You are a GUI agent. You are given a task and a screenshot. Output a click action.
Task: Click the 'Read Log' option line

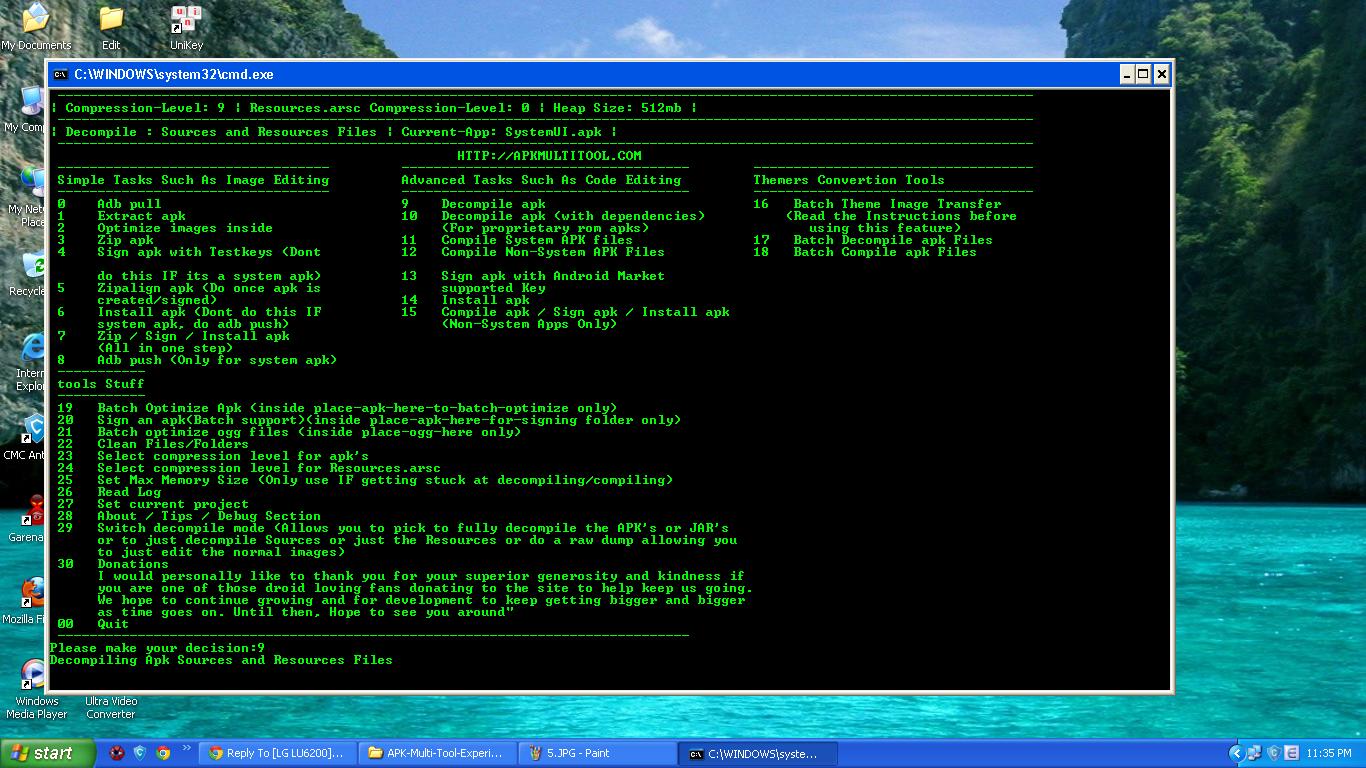pyautogui.click(x=109, y=492)
